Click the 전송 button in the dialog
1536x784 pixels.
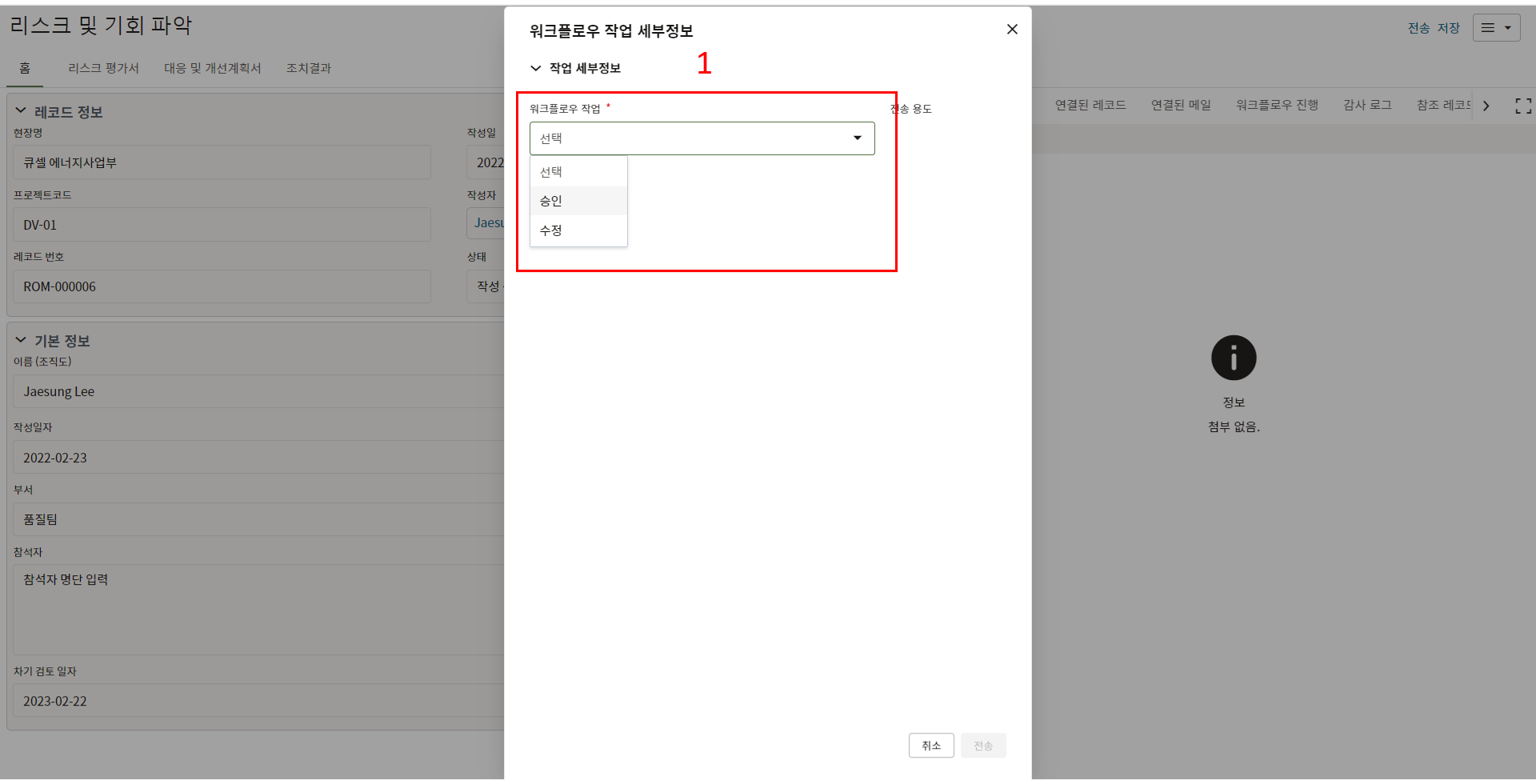click(x=983, y=746)
